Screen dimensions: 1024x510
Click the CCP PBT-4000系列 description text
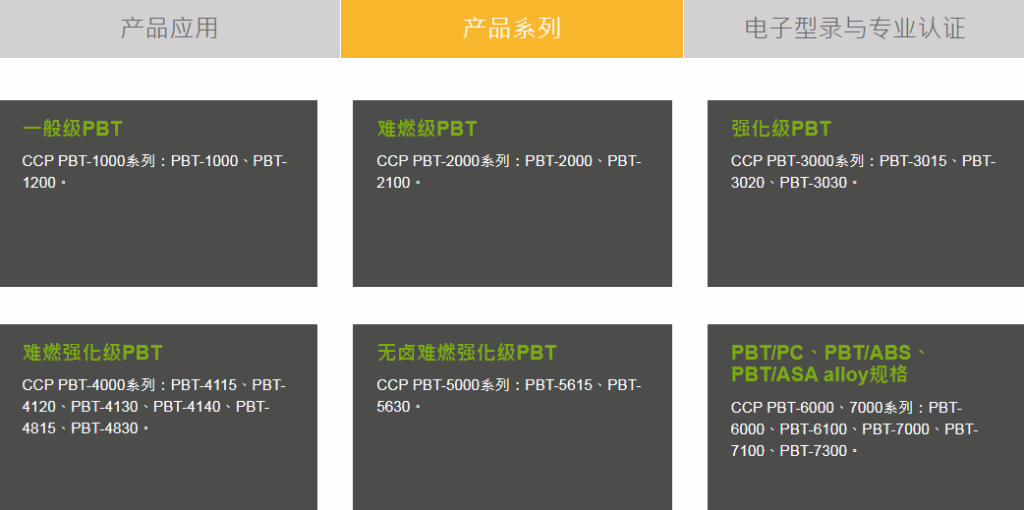154,407
